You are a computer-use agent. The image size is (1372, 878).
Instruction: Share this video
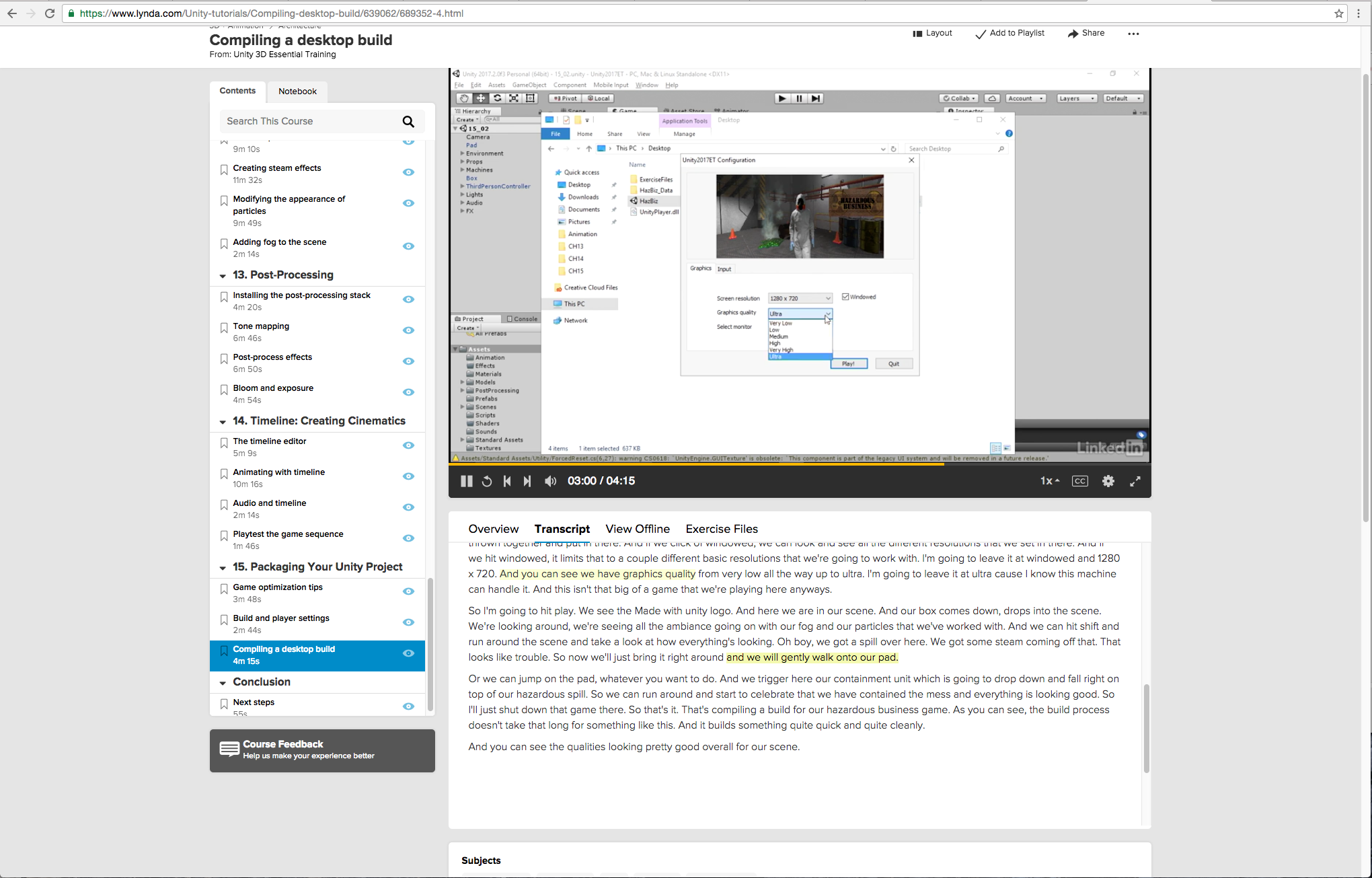click(1085, 33)
